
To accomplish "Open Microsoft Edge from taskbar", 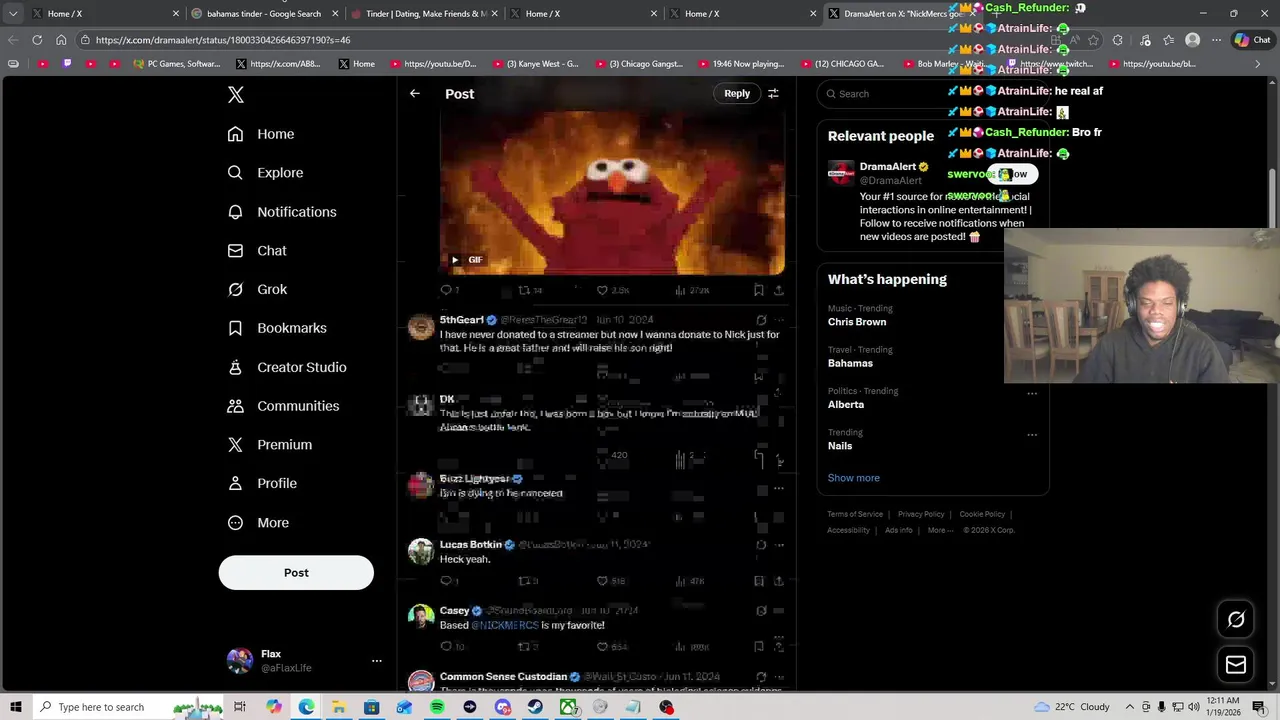I will click(x=306, y=707).
